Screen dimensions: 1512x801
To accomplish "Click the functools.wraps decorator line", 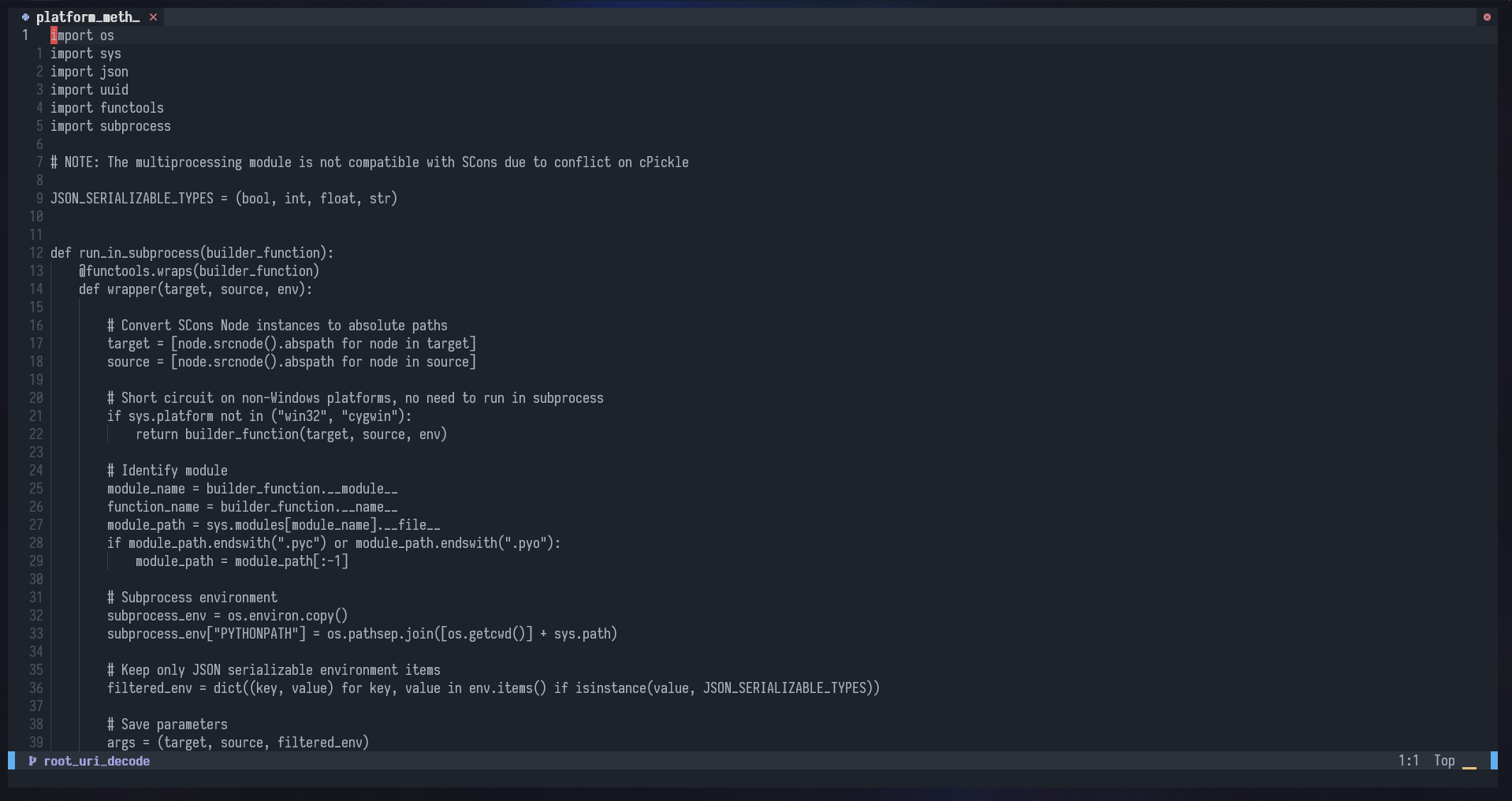I will pyautogui.click(x=199, y=271).
